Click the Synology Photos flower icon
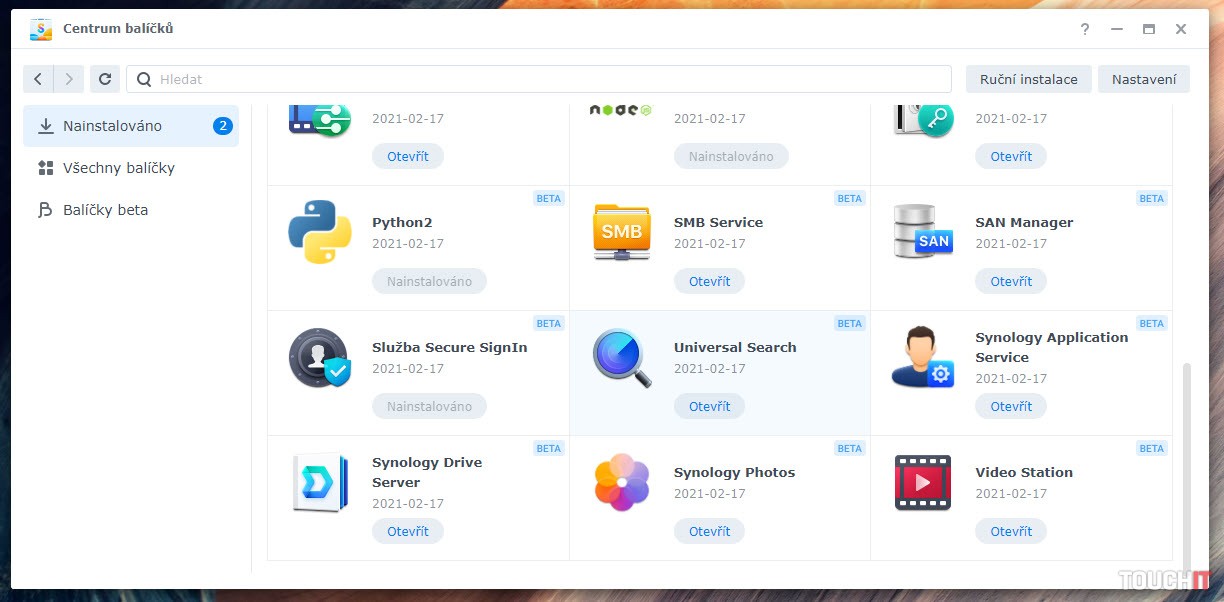This screenshot has width=1224, height=602. [621, 482]
